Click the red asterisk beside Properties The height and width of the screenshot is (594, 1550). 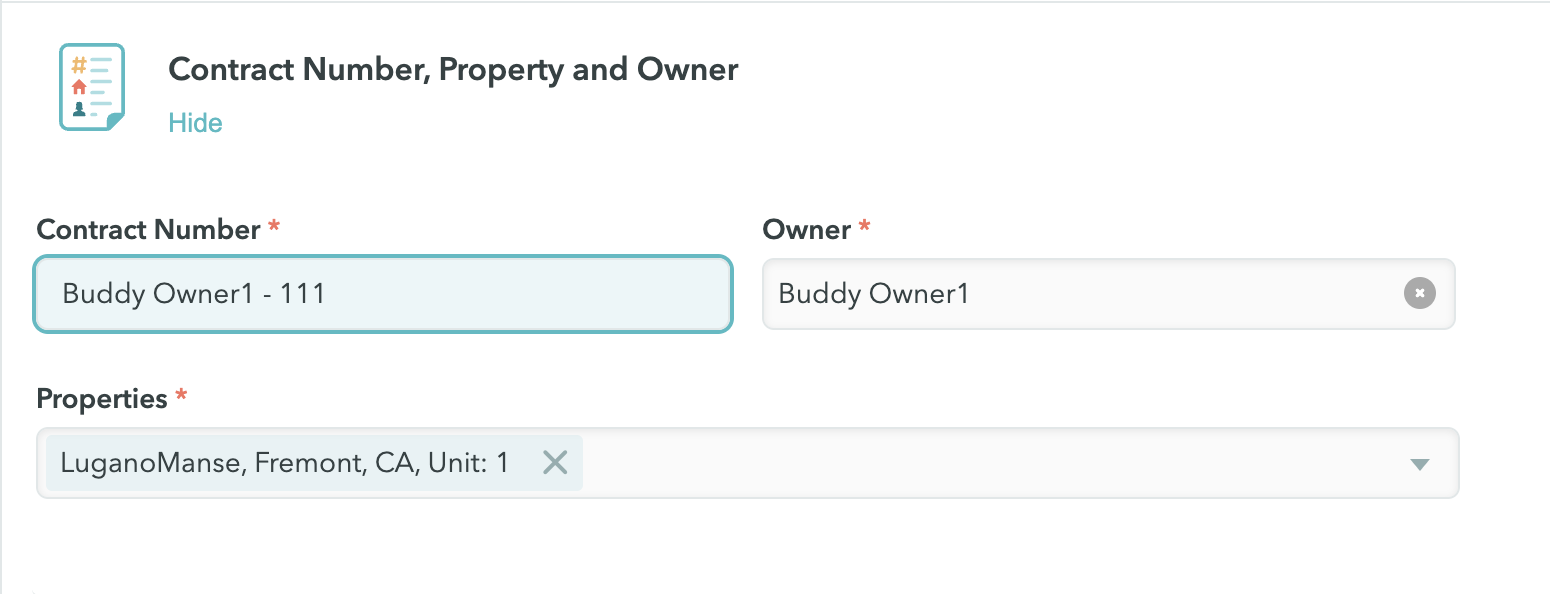coord(181,395)
